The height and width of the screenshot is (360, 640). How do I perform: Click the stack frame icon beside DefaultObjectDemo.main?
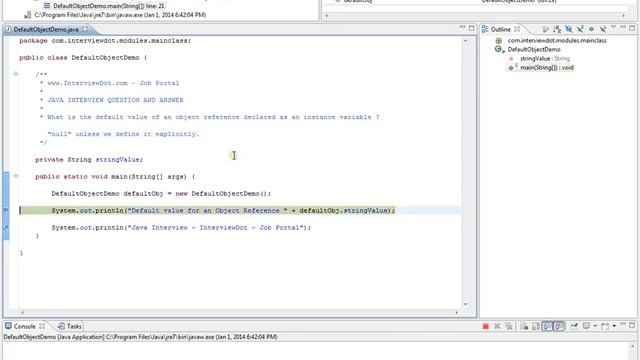(x=47, y=6)
